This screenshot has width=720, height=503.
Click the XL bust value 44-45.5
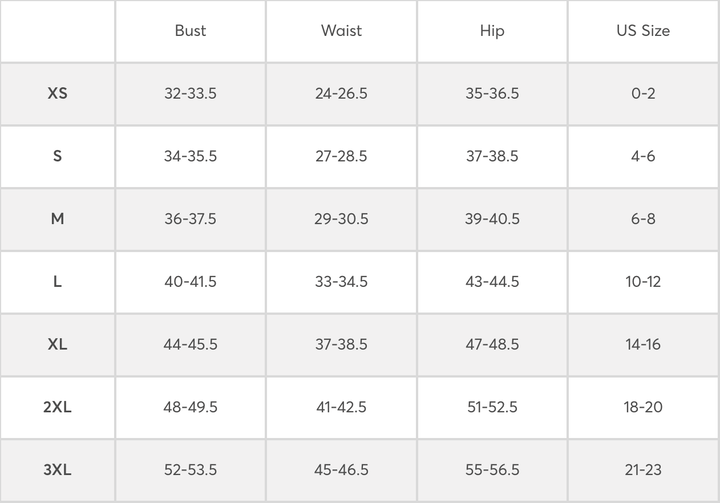point(190,344)
